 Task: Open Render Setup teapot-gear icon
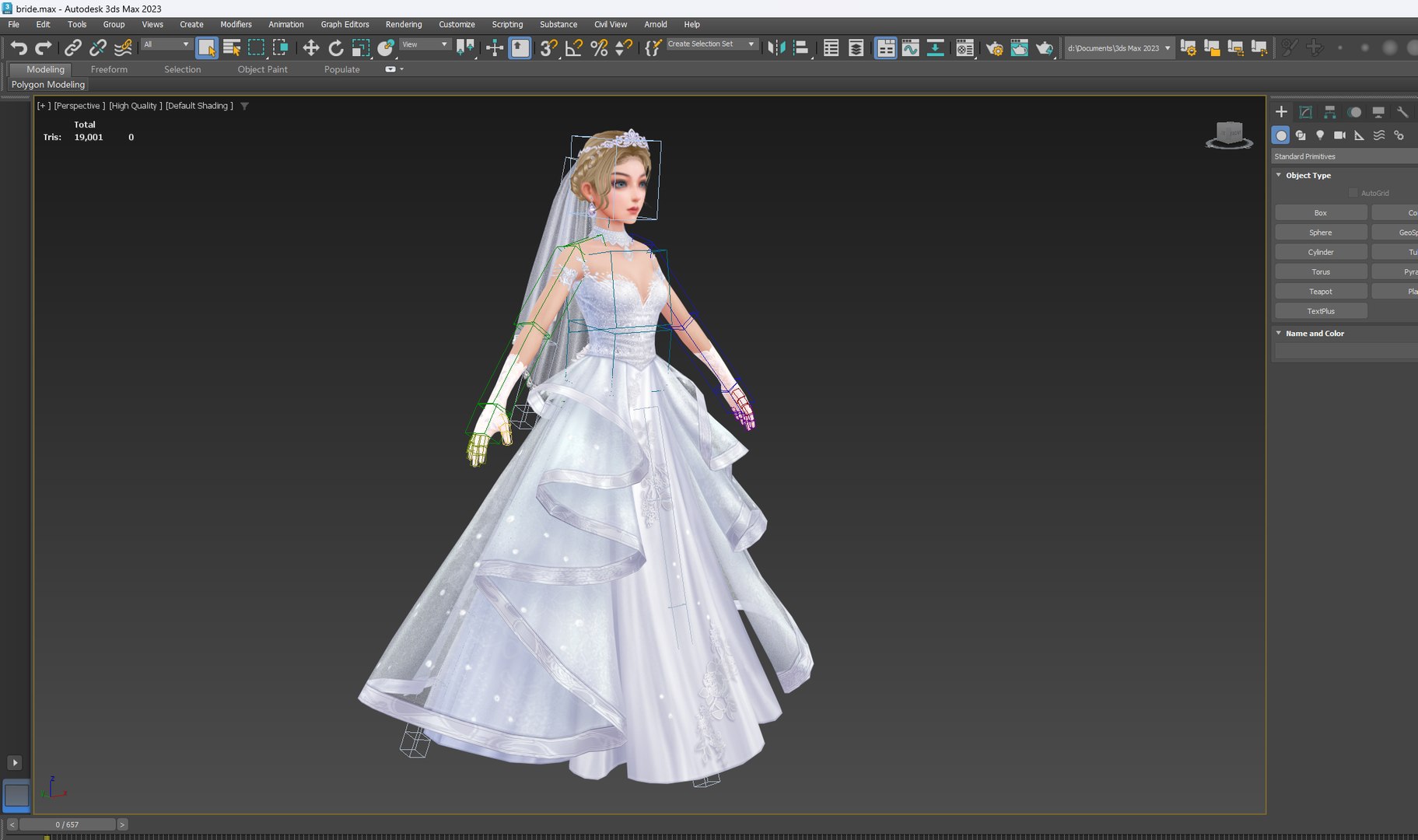[x=994, y=48]
